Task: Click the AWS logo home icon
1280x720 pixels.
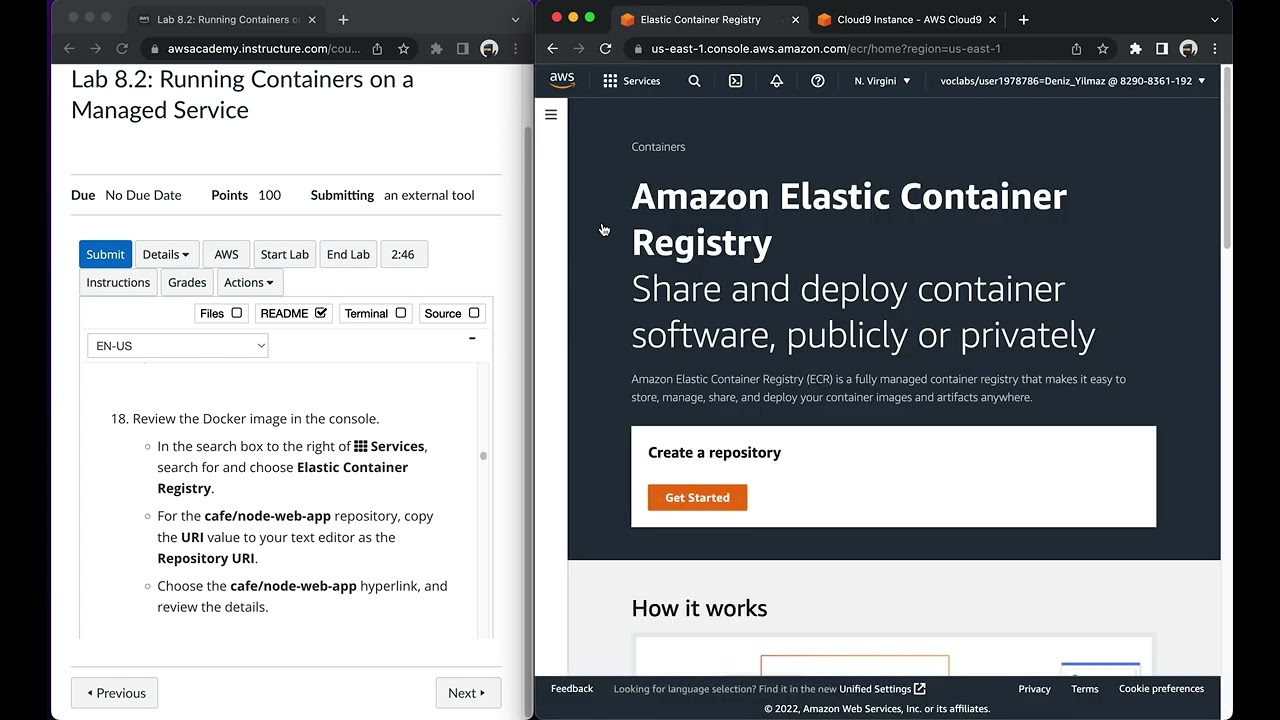Action: (x=562, y=80)
